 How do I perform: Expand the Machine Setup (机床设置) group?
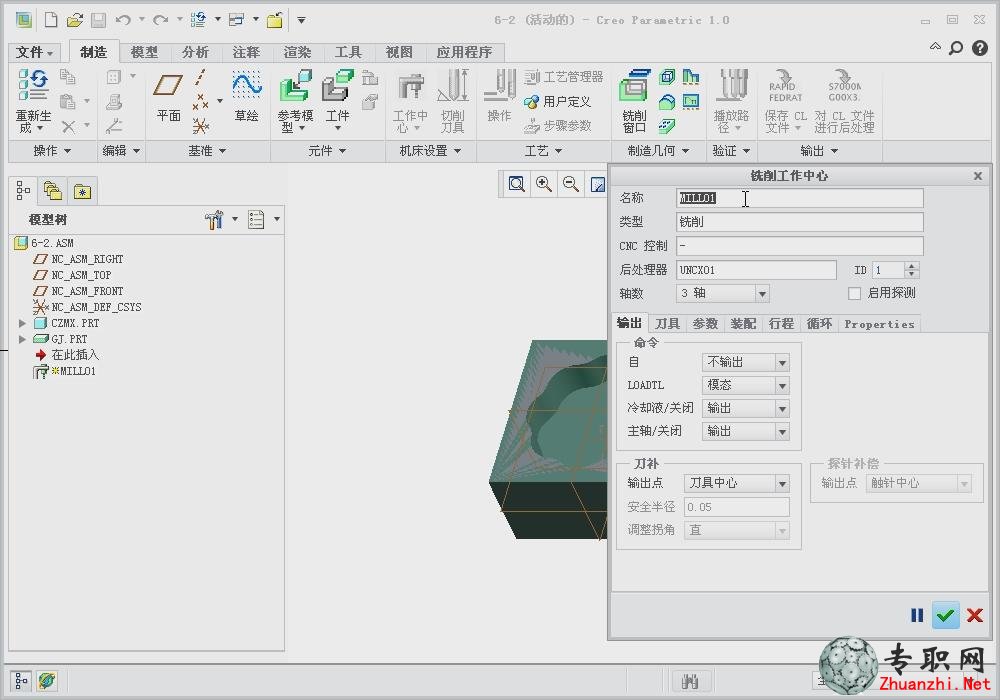[430, 151]
